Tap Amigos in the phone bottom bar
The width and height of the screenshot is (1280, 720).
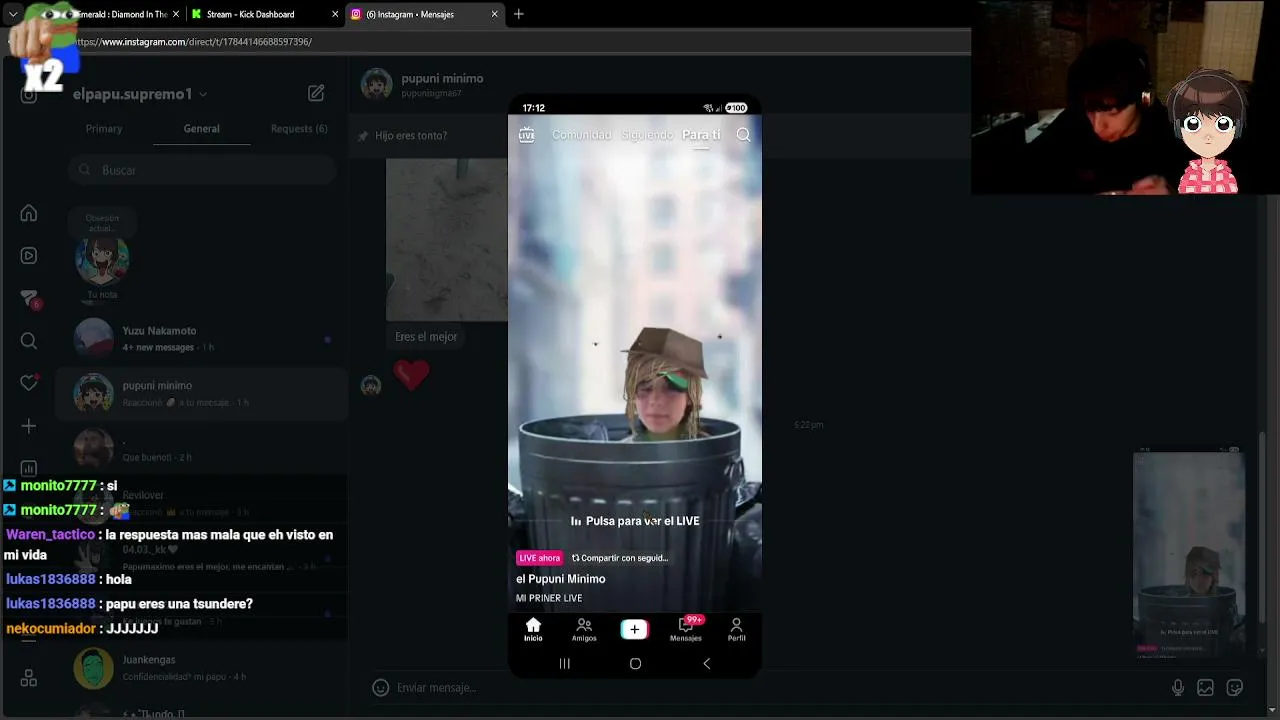[584, 630]
